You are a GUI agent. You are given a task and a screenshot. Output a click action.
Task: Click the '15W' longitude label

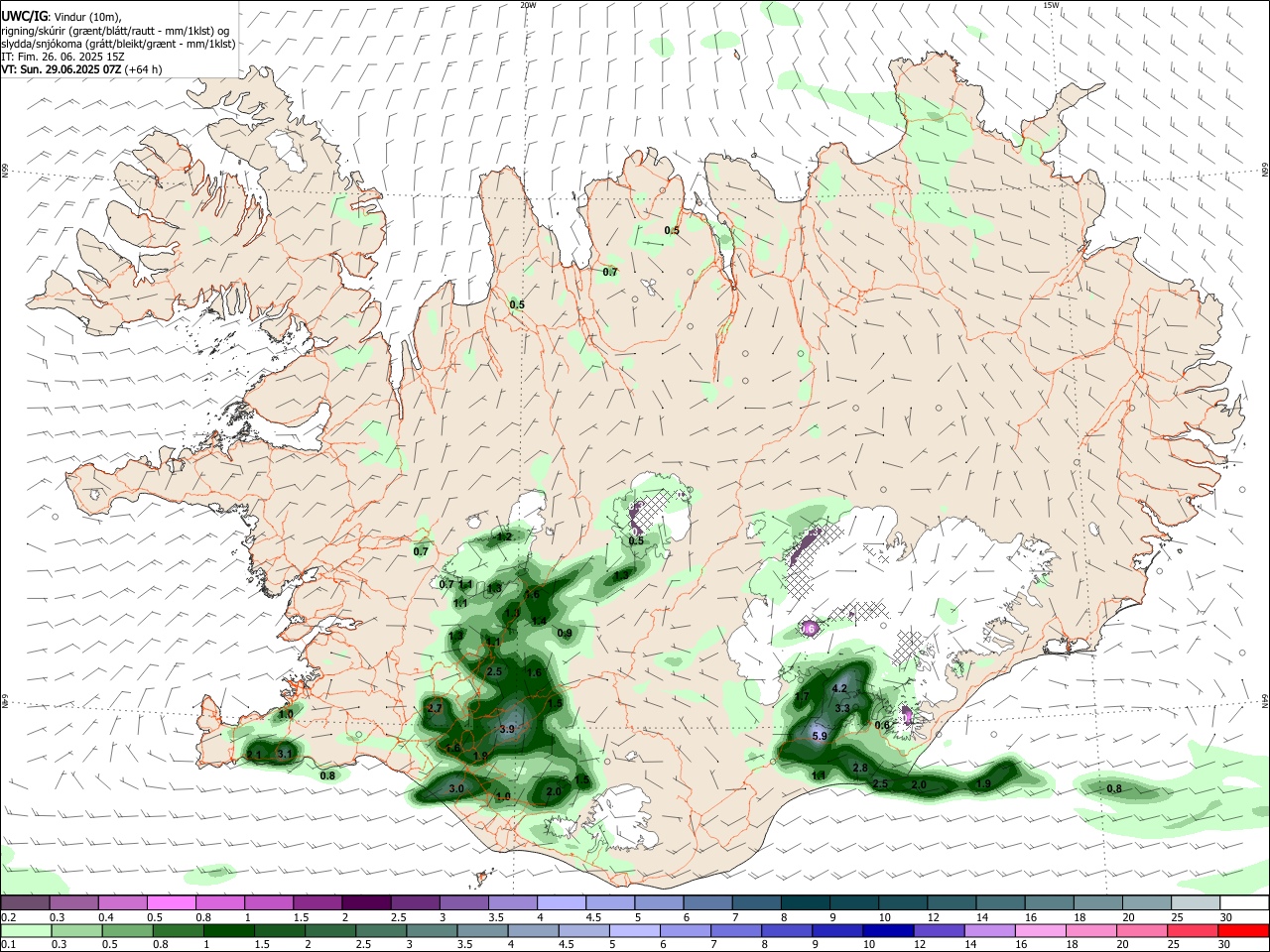(x=1051, y=5)
